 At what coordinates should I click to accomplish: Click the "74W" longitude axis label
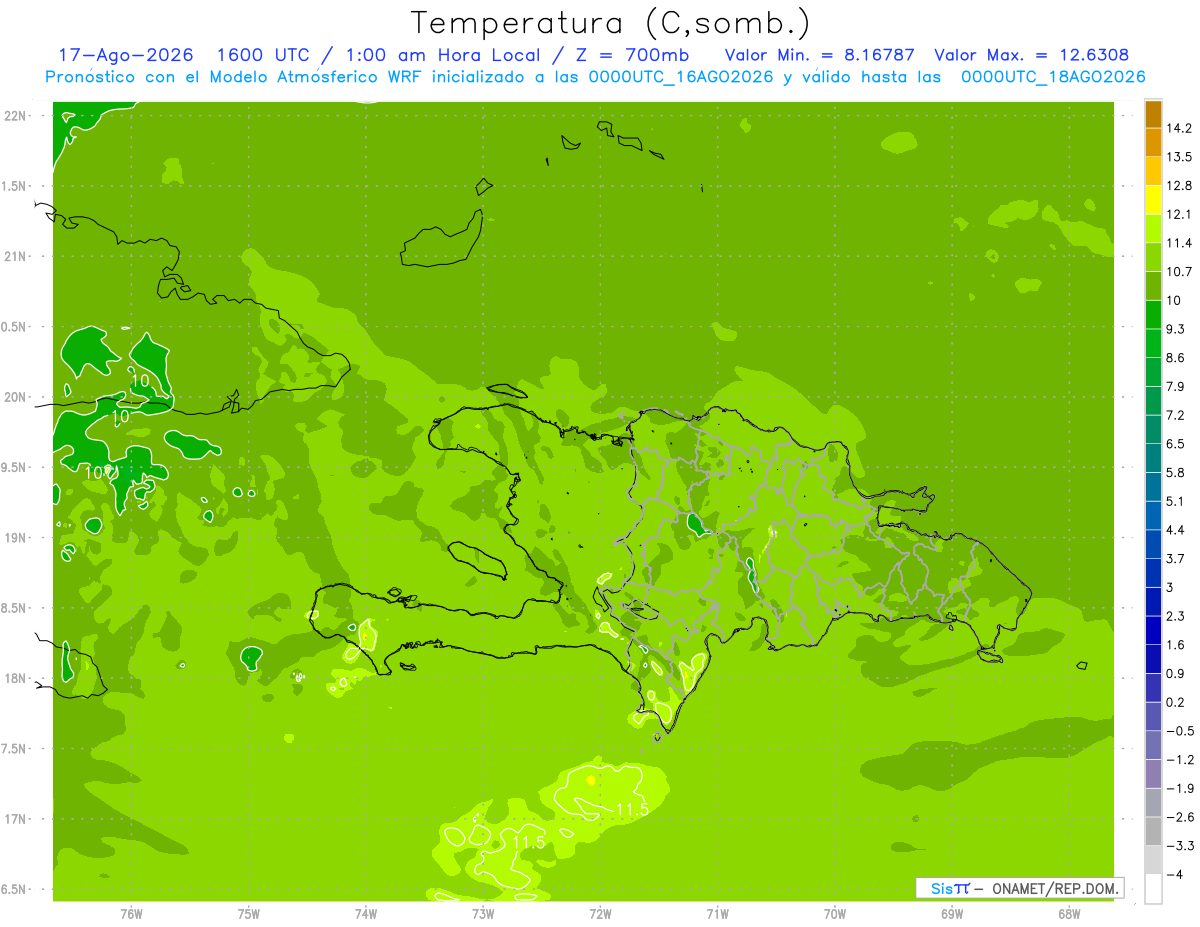tap(366, 913)
